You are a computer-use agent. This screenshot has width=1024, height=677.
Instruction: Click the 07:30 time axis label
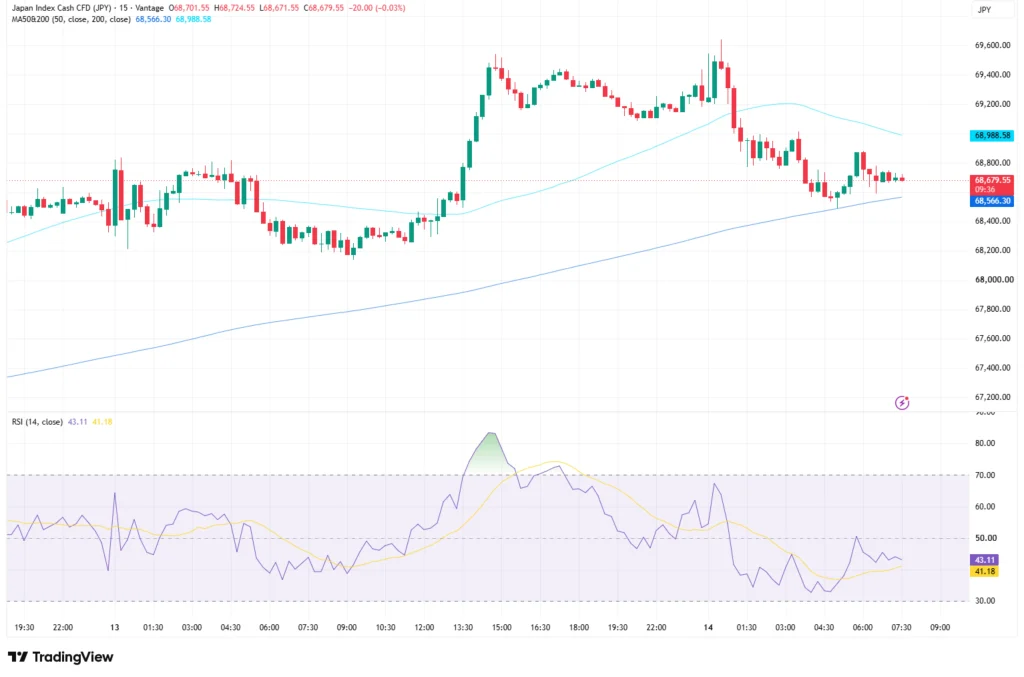click(901, 627)
